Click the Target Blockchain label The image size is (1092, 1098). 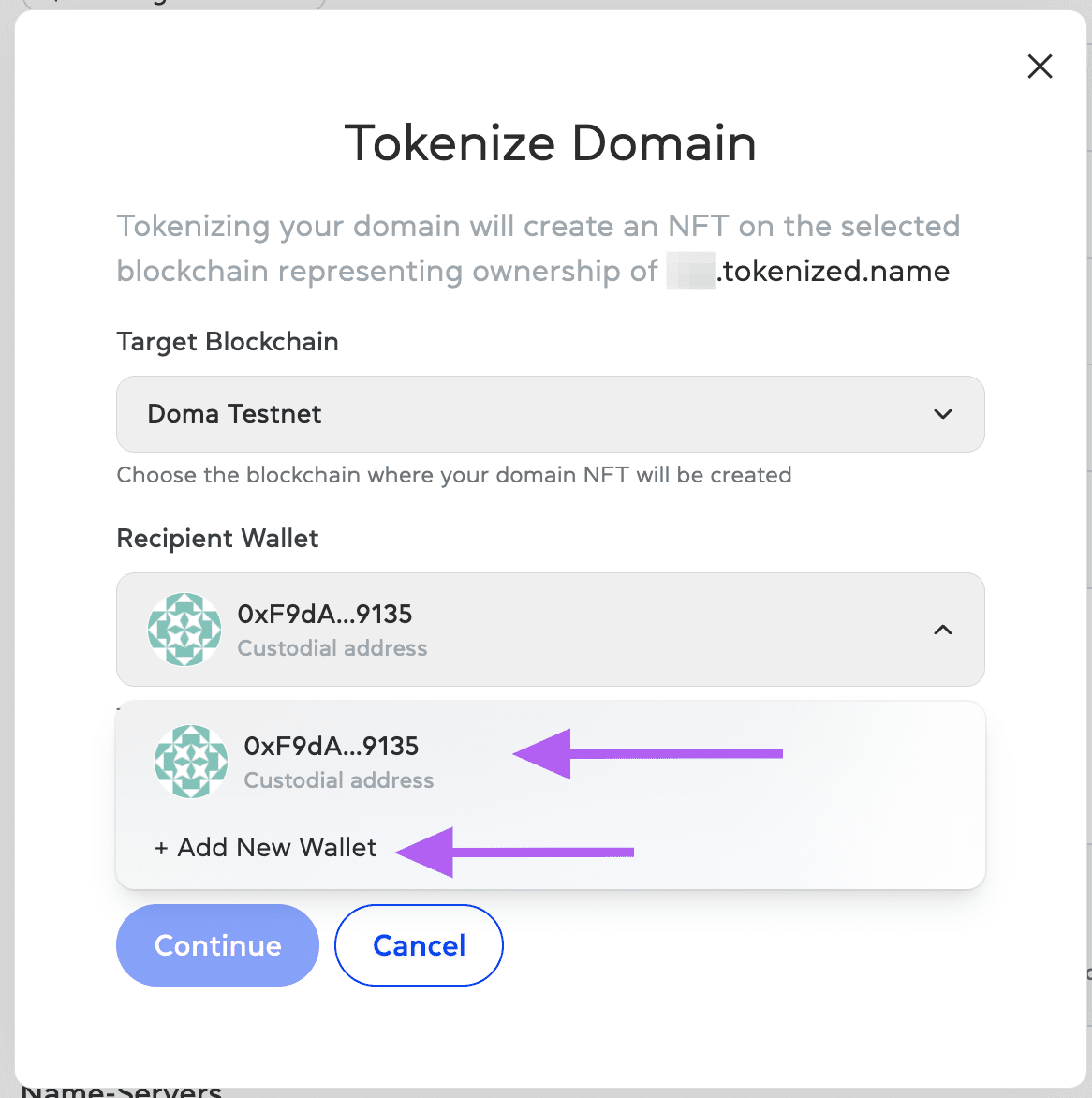pos(228,342)
